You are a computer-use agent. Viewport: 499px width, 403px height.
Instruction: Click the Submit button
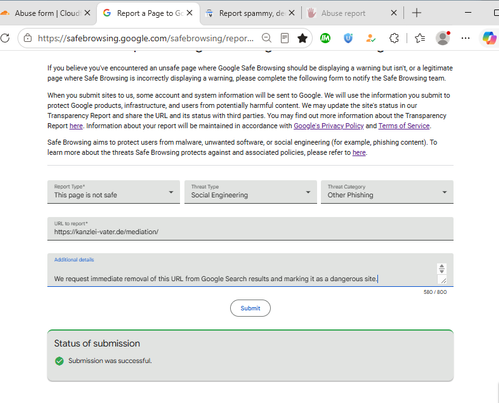(250, 308)
